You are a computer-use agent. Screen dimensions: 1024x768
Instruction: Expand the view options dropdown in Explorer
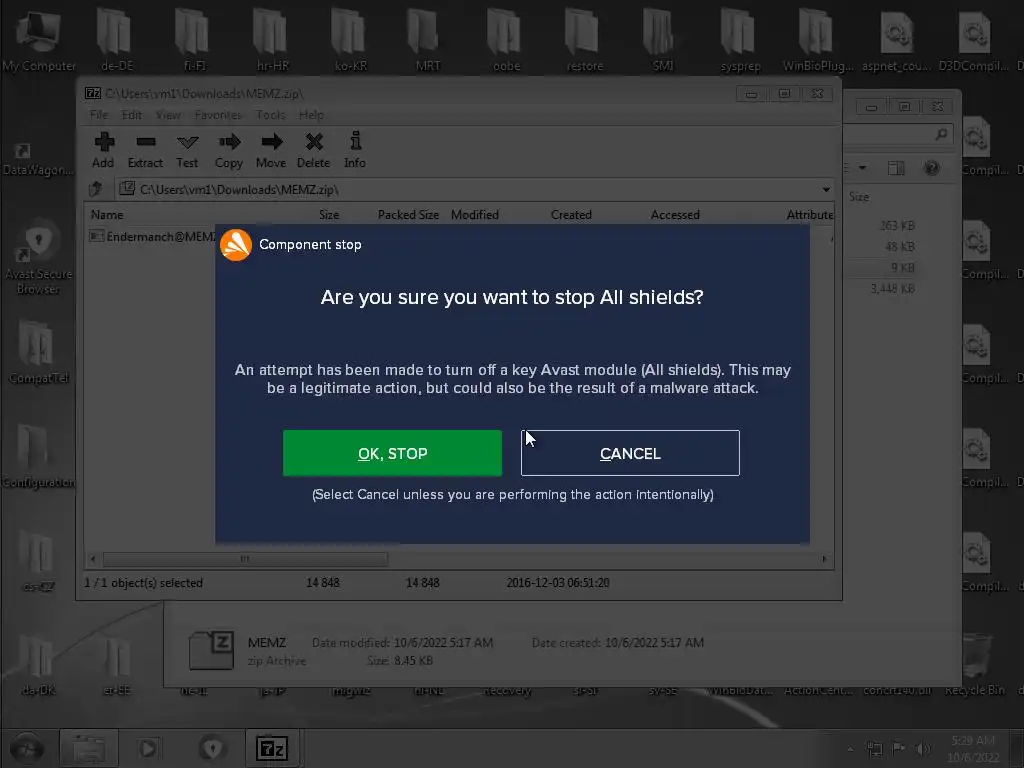(x=862, y=168)
